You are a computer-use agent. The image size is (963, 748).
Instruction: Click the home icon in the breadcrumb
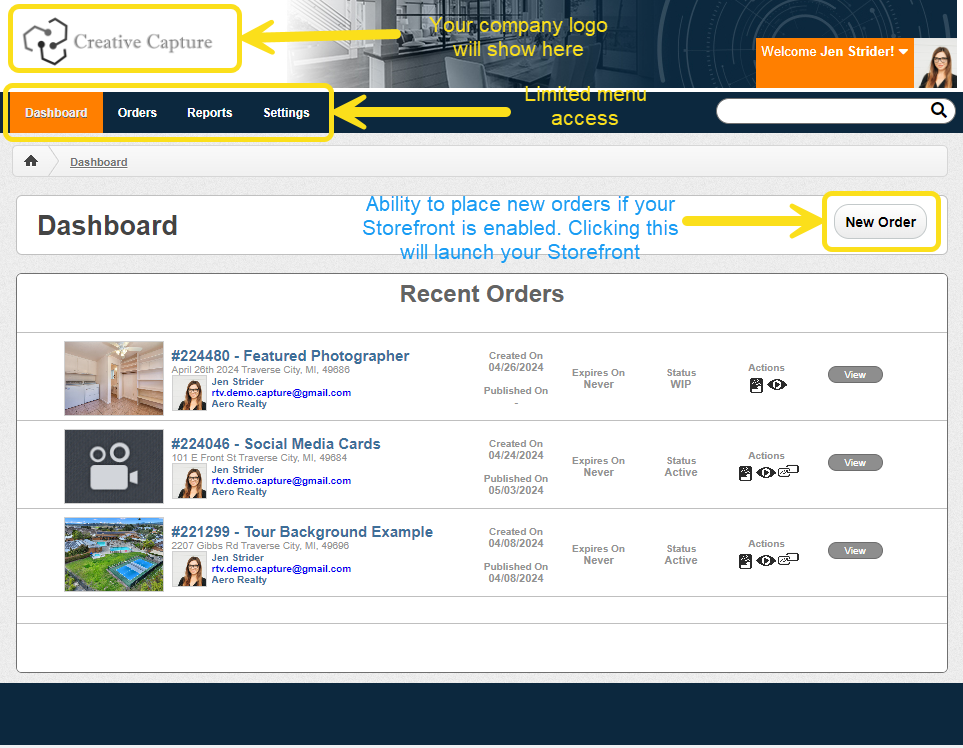click(31, 161)
